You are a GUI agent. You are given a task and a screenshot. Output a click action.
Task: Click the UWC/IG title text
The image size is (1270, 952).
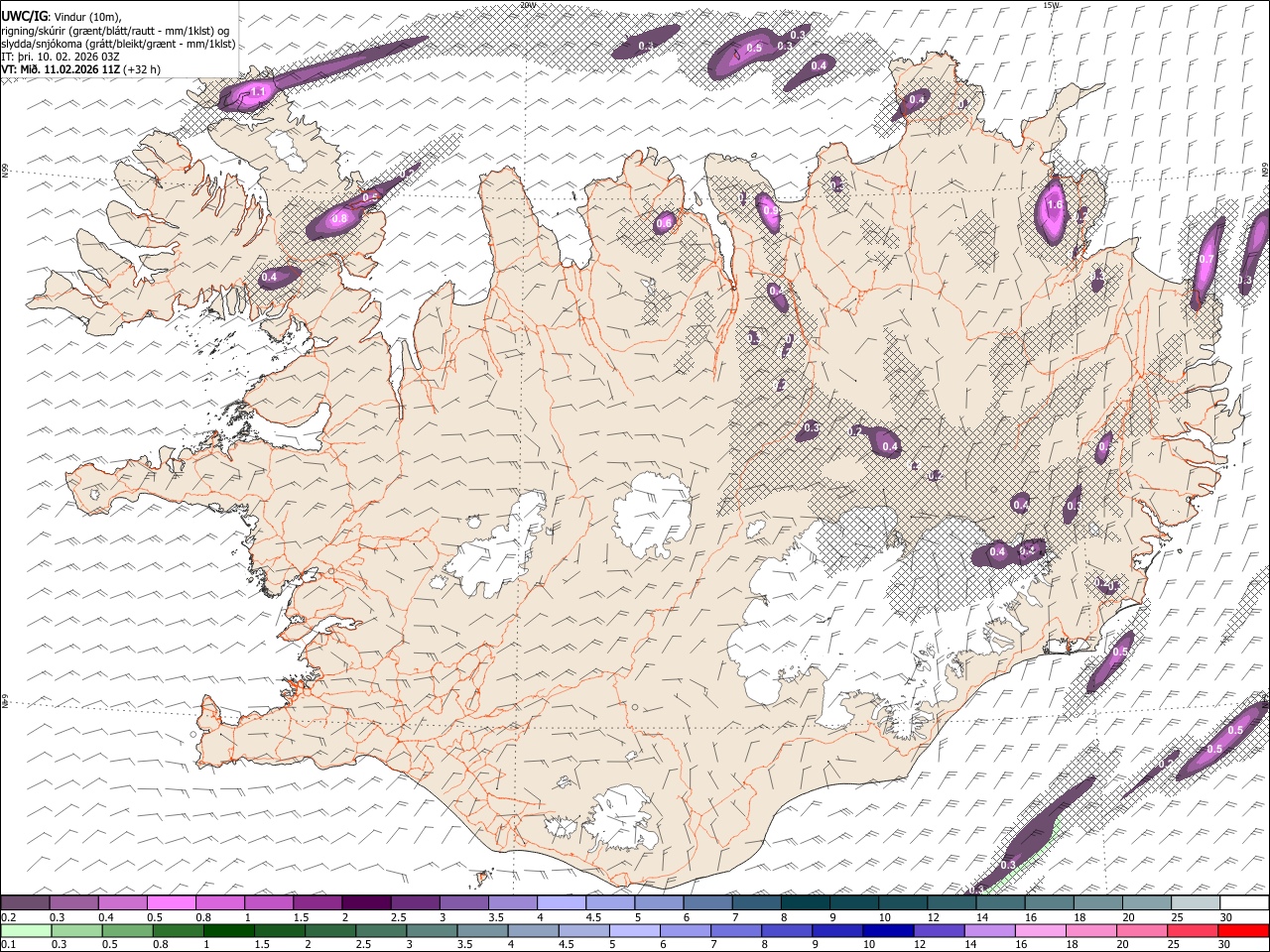[24, 16]
